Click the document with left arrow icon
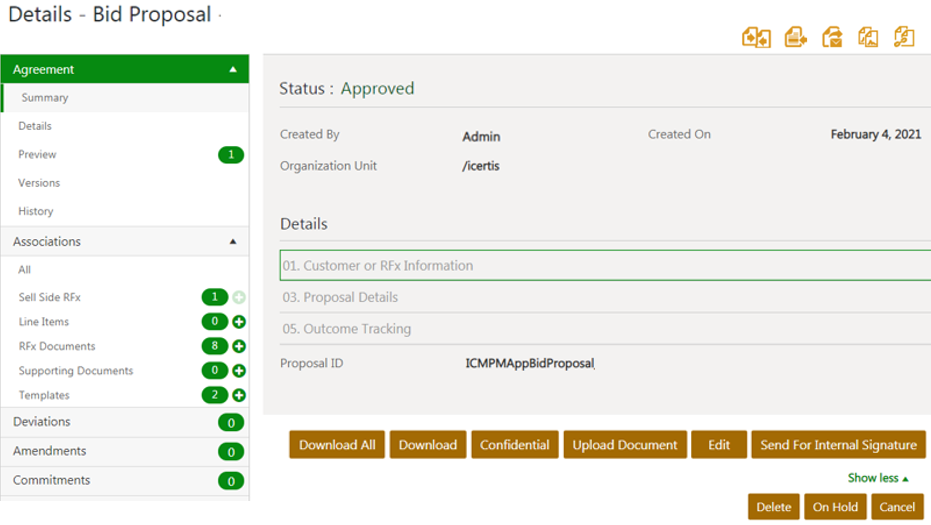 [x=796, y=38]
